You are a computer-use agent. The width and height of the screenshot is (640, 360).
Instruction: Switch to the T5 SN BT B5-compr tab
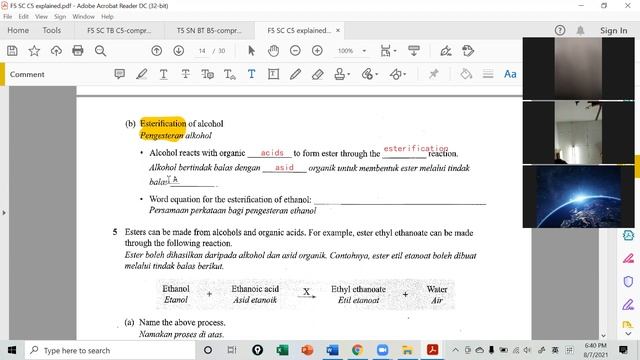(x=209, y=30)
